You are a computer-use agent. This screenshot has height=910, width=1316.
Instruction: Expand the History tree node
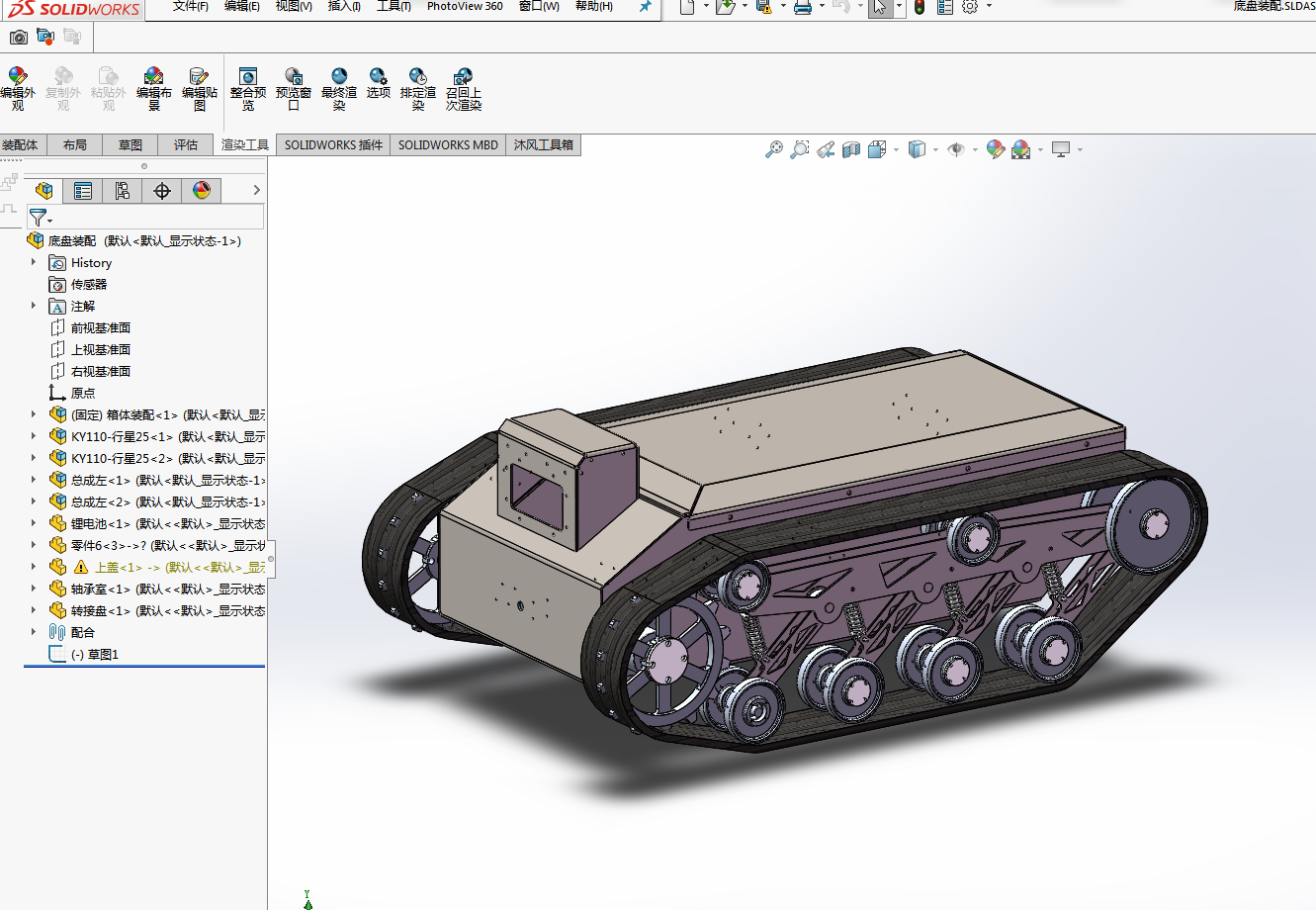34,263
